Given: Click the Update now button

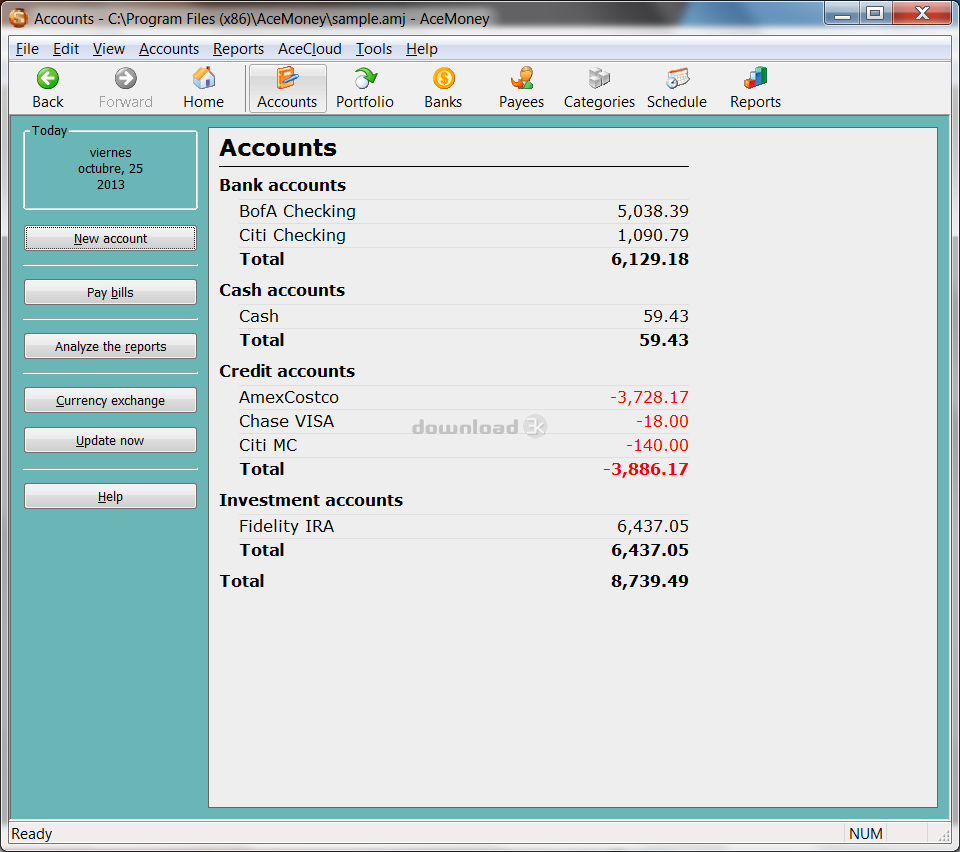Looking at the screenshot, I should click(110, 440).
